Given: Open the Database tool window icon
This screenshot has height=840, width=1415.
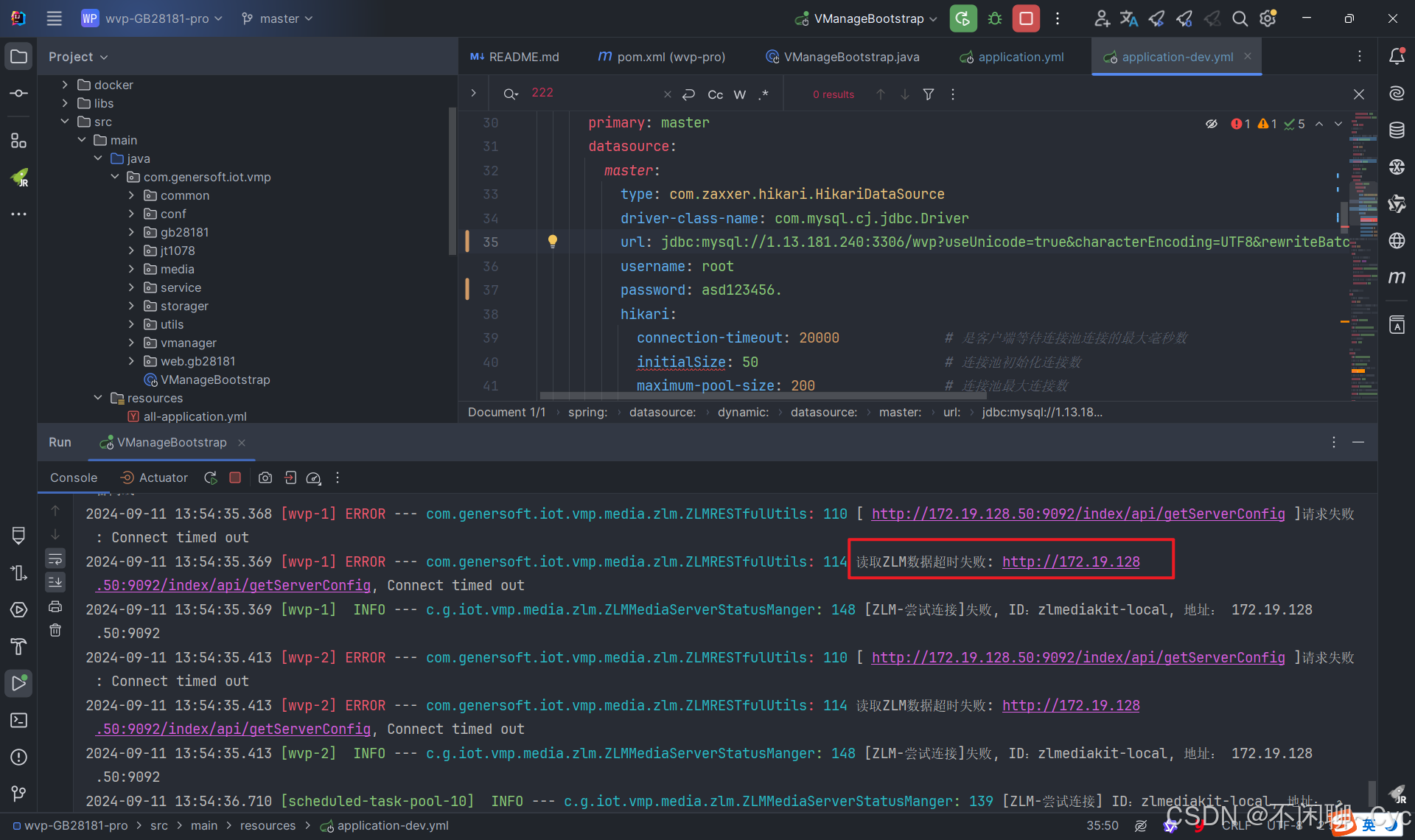Looking at the screenshot, I should tap(1397, 130).
